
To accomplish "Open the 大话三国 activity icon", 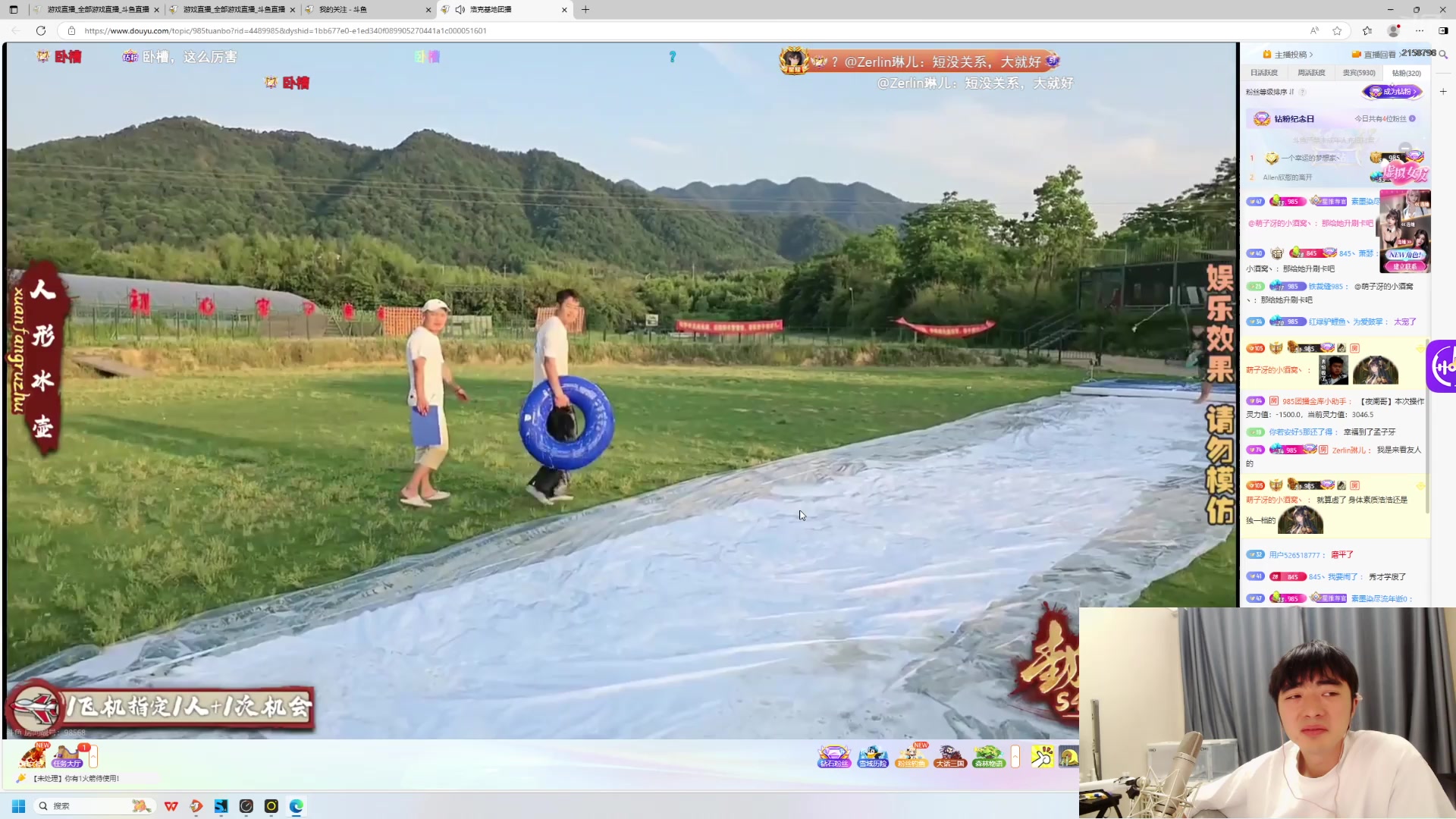I will click(949, 756).
